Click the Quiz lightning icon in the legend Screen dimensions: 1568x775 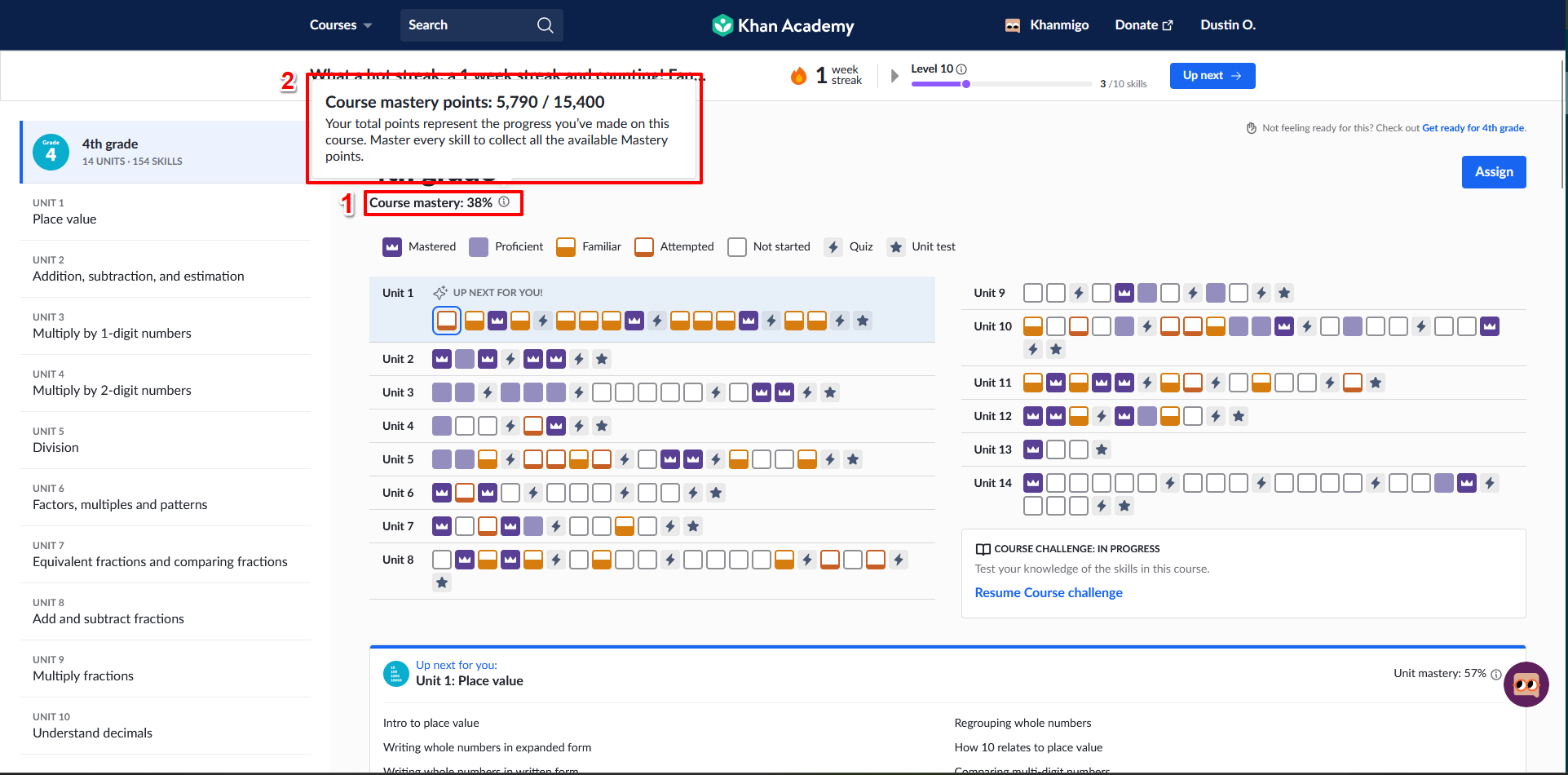point(833,246)
